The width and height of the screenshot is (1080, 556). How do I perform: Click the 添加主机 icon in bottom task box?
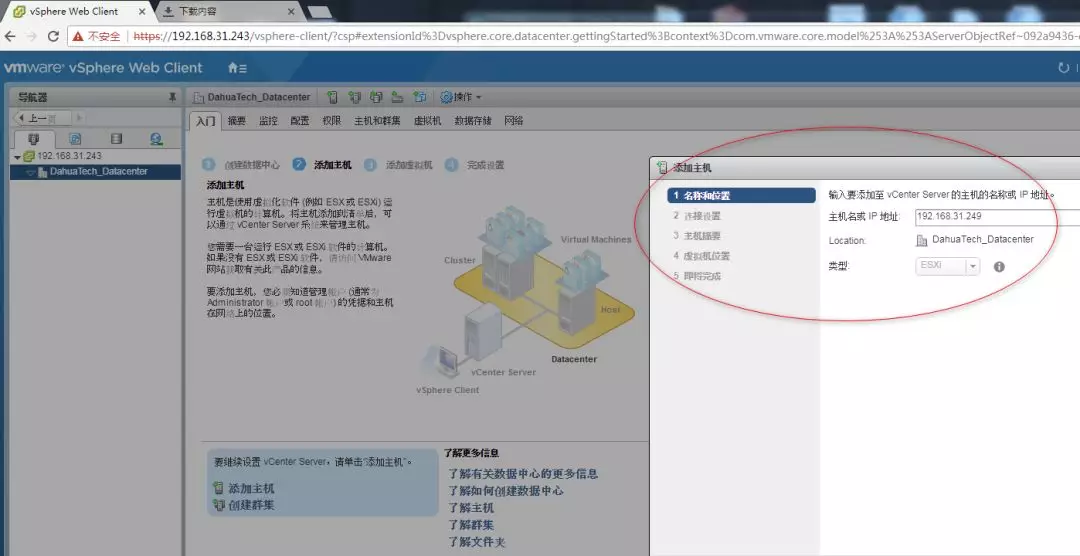[218, 488]
